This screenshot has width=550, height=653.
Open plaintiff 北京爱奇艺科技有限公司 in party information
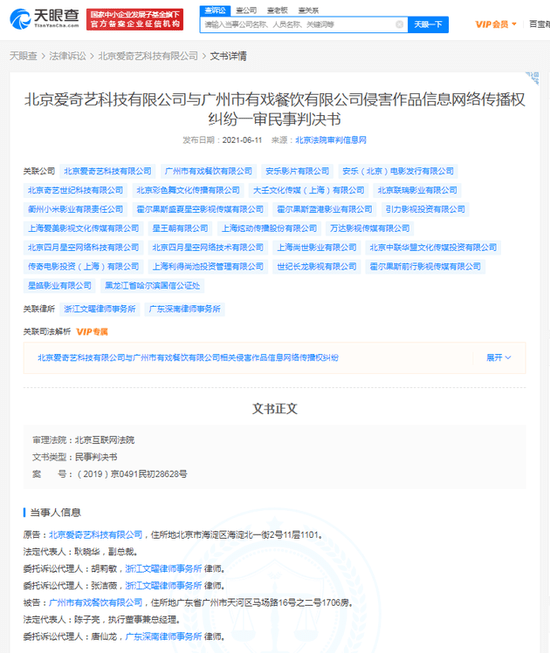(x=96, y=535)
